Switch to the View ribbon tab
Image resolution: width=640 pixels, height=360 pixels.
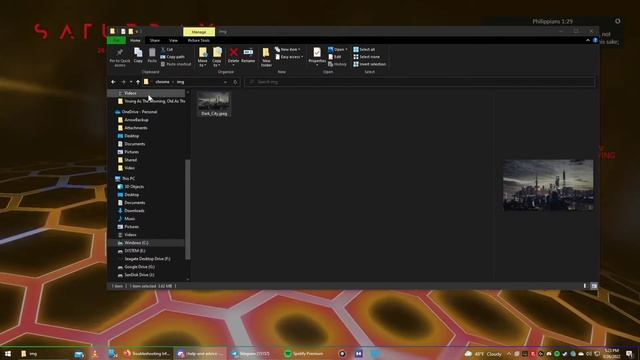click(173, 40)
